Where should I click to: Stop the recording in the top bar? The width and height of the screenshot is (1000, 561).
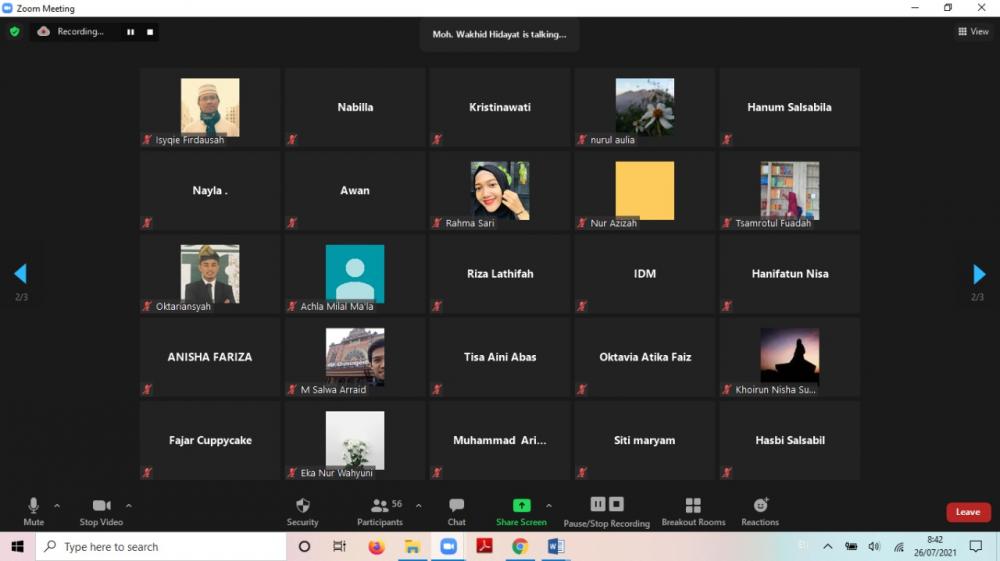[x=150, y=32]
